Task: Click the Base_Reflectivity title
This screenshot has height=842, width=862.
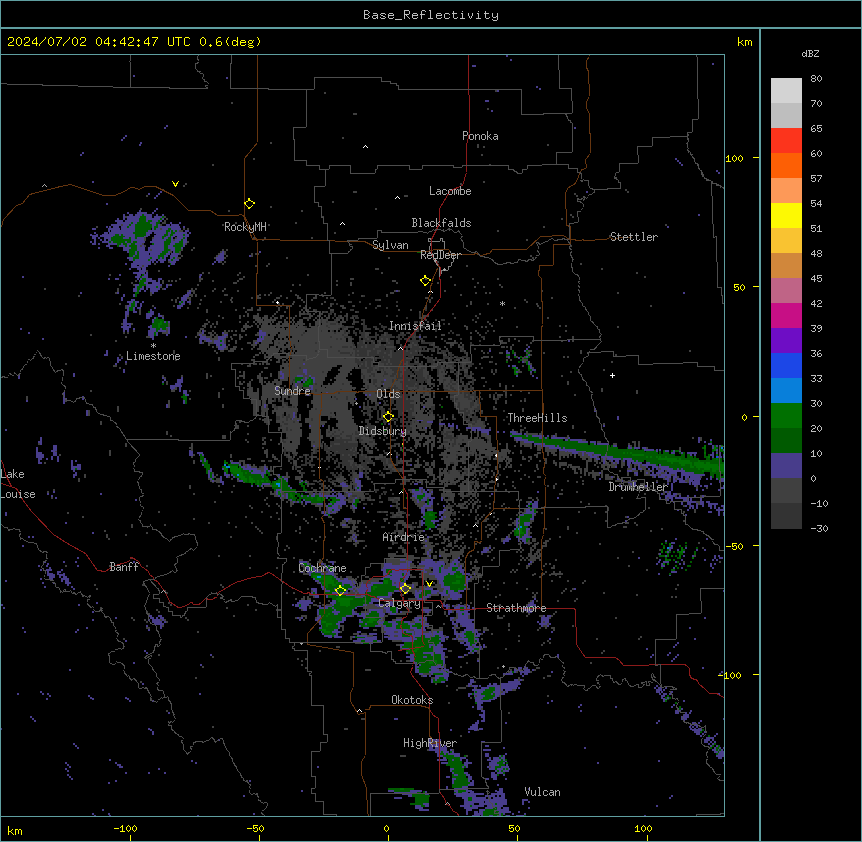Action: (x=431, y=15)
